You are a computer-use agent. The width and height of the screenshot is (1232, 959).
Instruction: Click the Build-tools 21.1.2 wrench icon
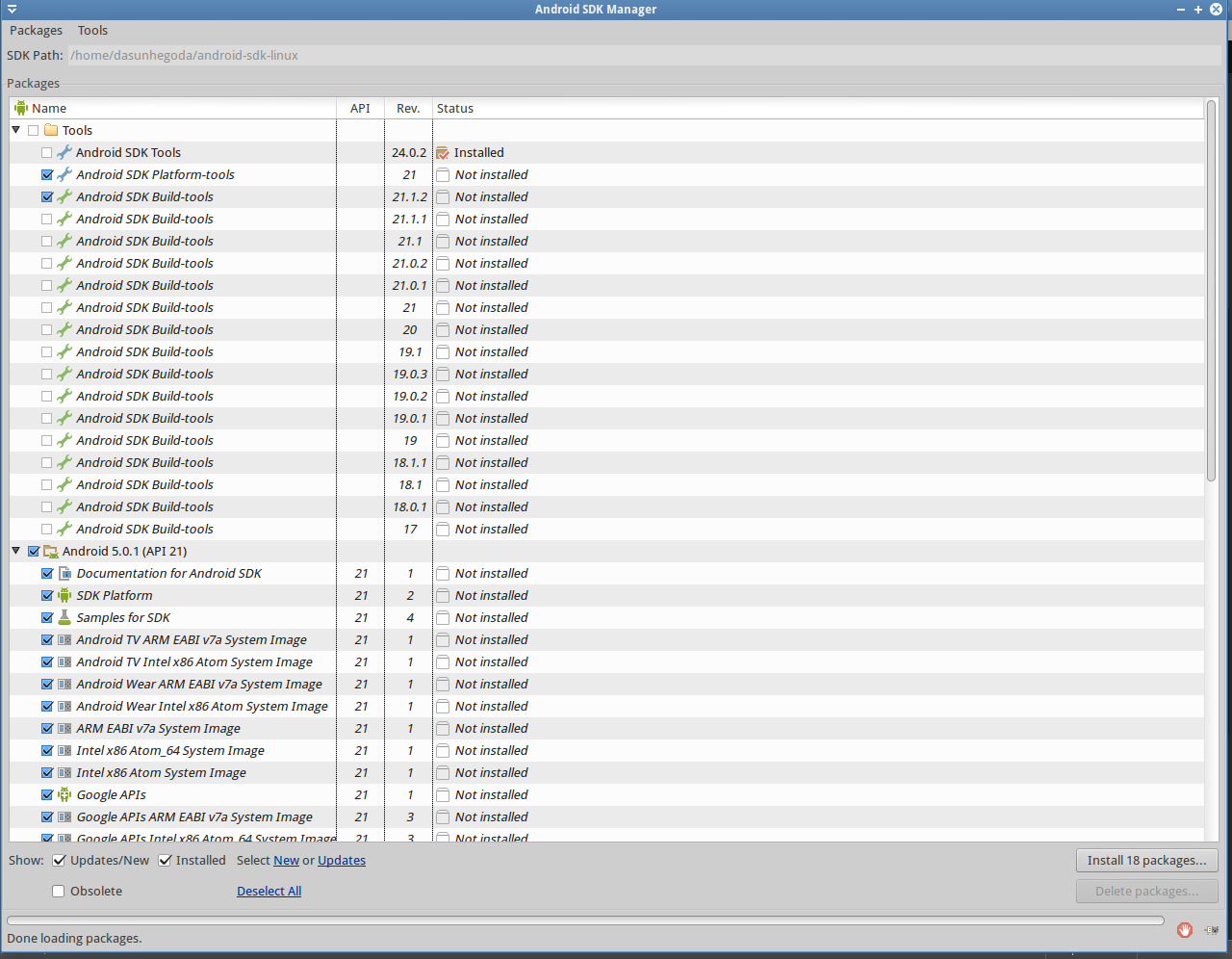(x=64, y=196)
